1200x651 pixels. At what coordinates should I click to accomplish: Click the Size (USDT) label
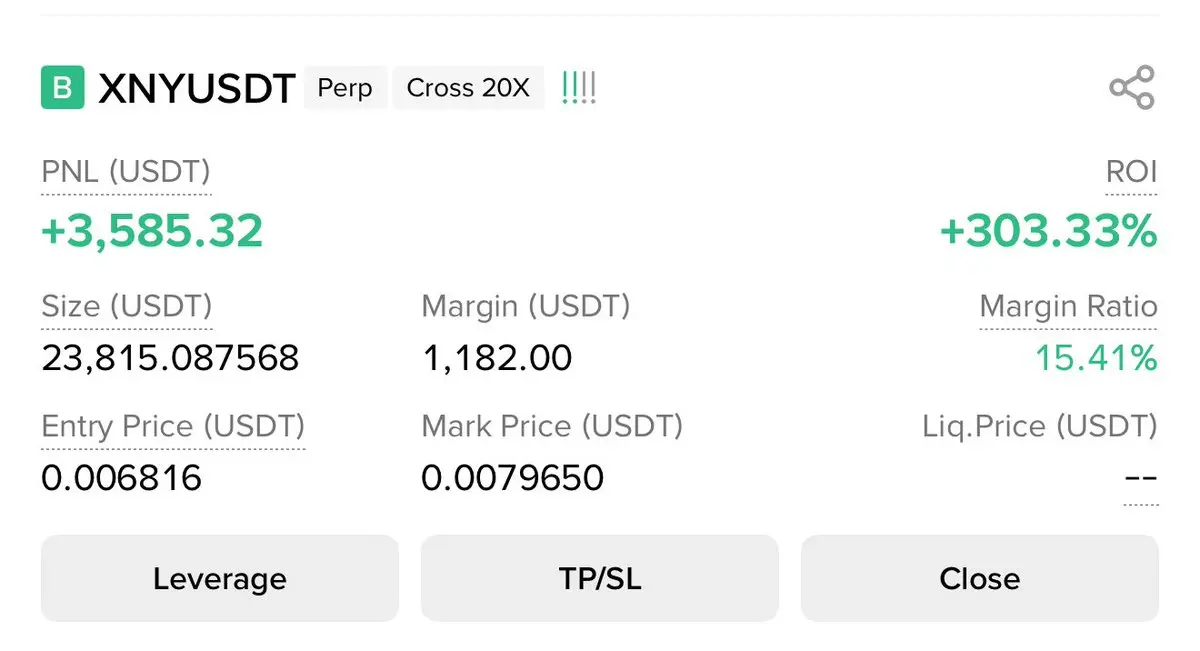[x=127, y=306]
